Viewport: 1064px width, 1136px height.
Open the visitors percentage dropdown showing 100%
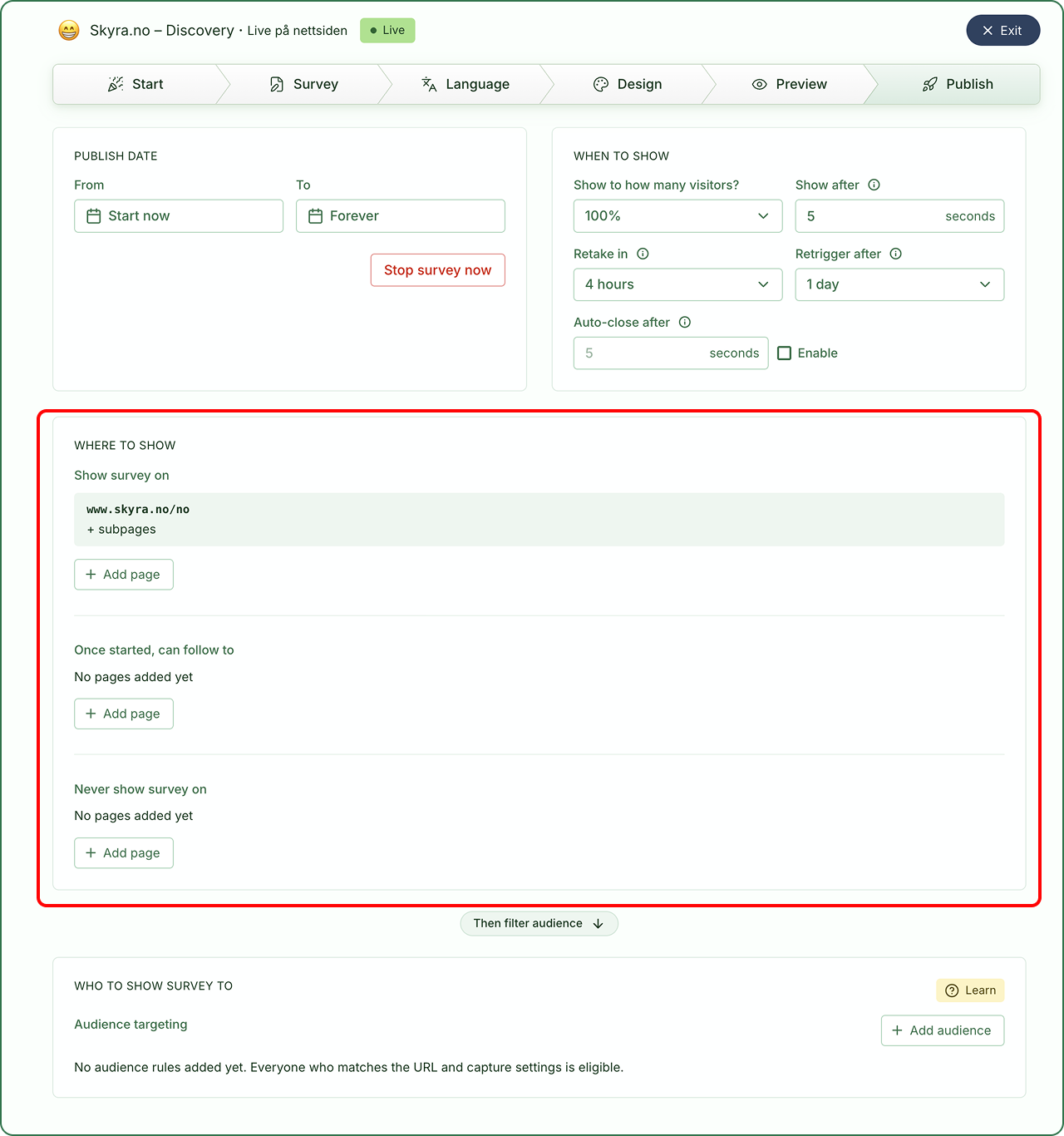677,216
